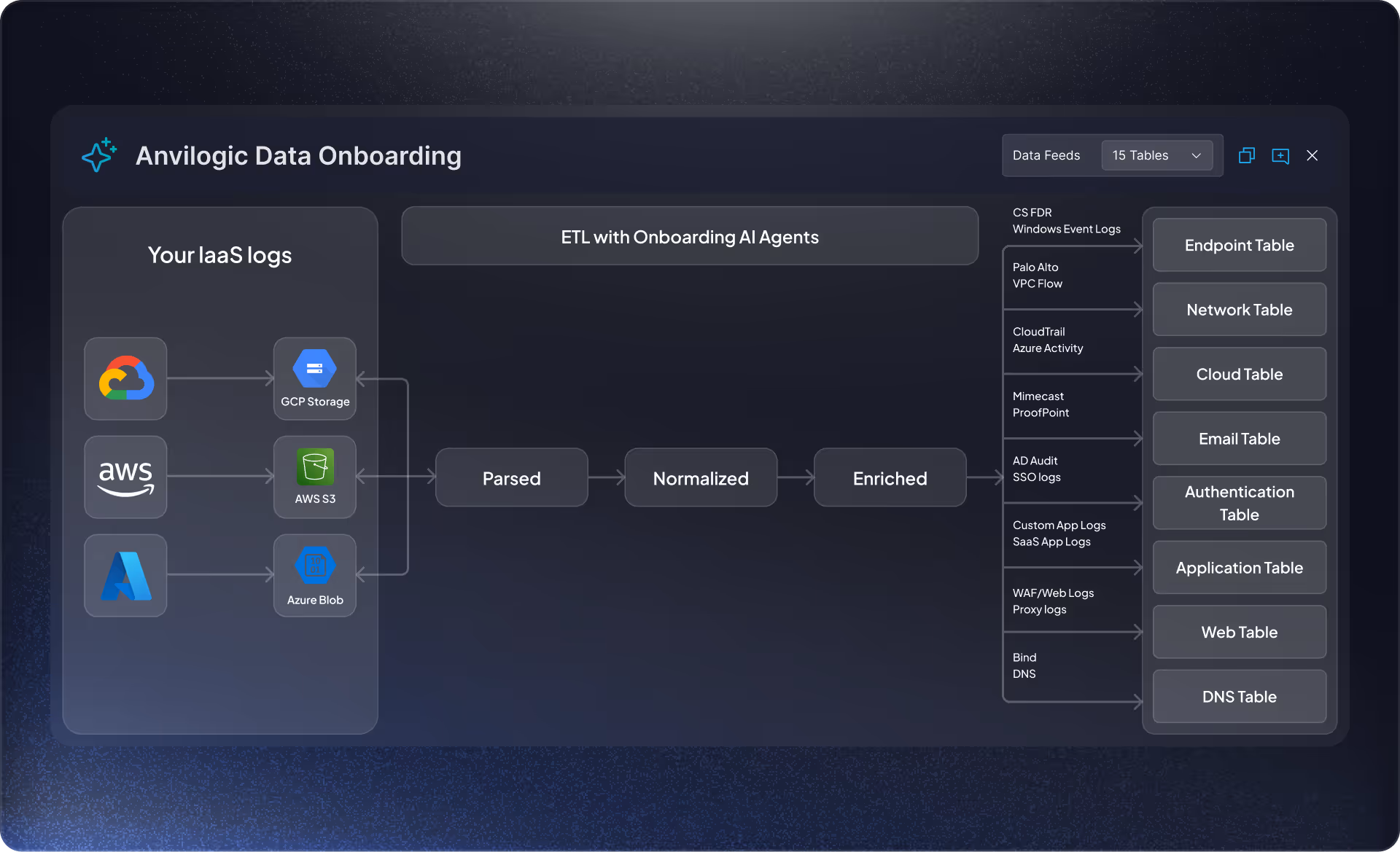Click the Azure logo icon
Viewport: 1400px width, 852px height.
pyautogui.click(x=125, y=576)
